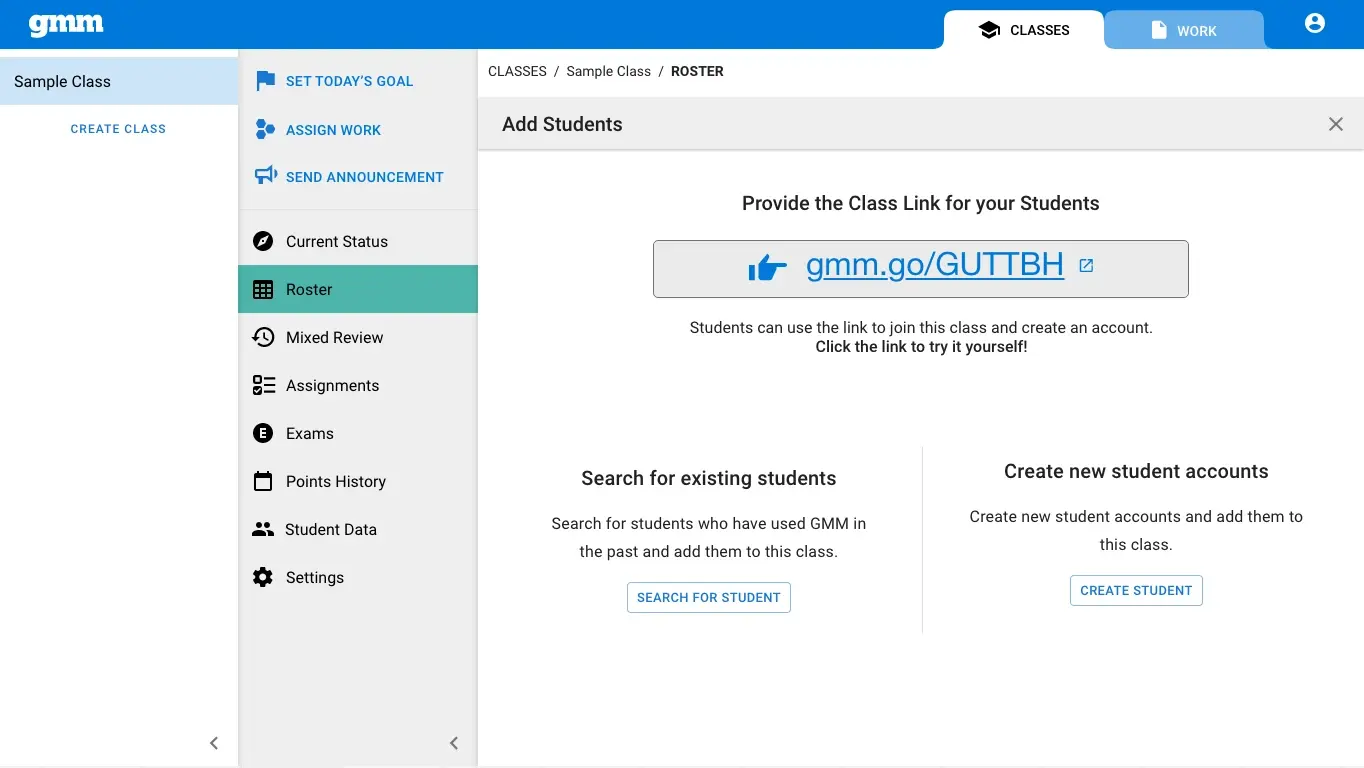This screenshot has height=768, width=1364.
Task: Click the document icon on Work tab
Action: pyautogui.click(x=1159, y=30)
